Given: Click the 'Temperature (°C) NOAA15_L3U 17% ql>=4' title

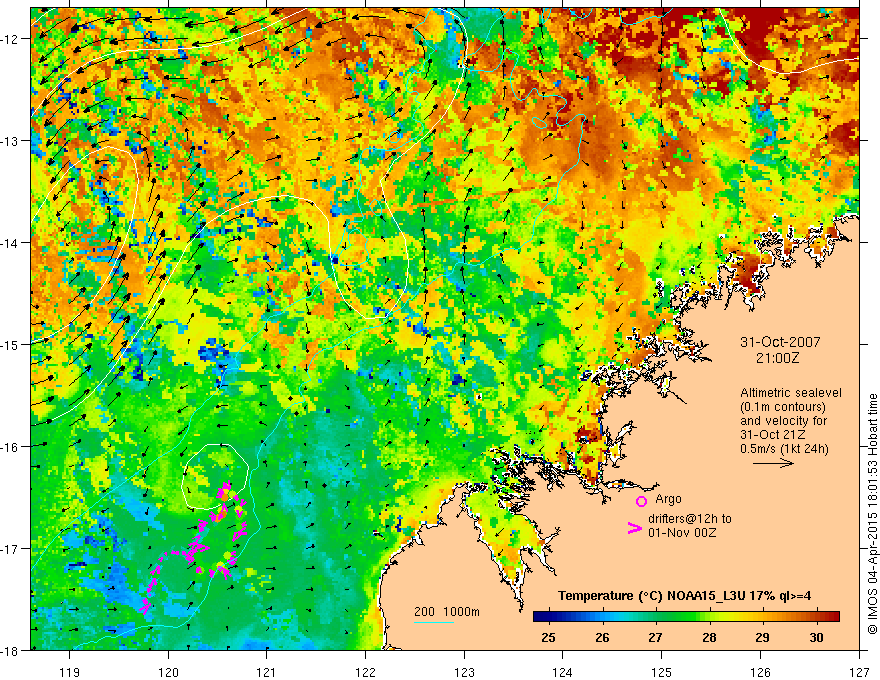Looking at the screenshot, I should pos(685,596).
